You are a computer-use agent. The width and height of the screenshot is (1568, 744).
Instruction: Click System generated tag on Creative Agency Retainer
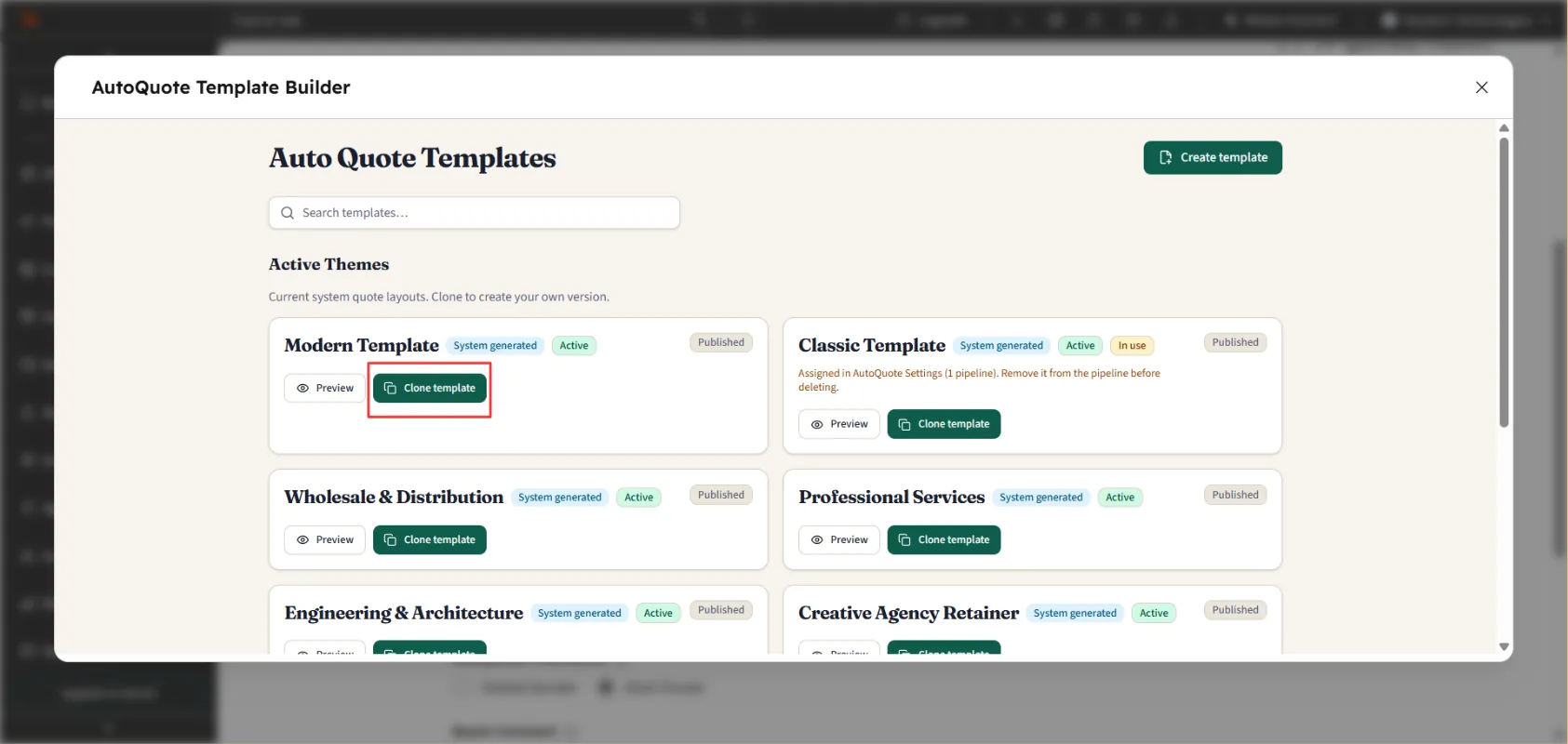pyautogui.click(x=1075, y=613)
